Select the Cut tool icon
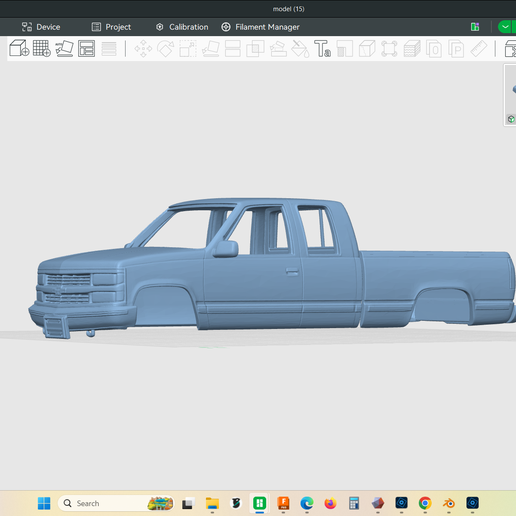This screenshot has width=516, height=516. pos(233,49)
